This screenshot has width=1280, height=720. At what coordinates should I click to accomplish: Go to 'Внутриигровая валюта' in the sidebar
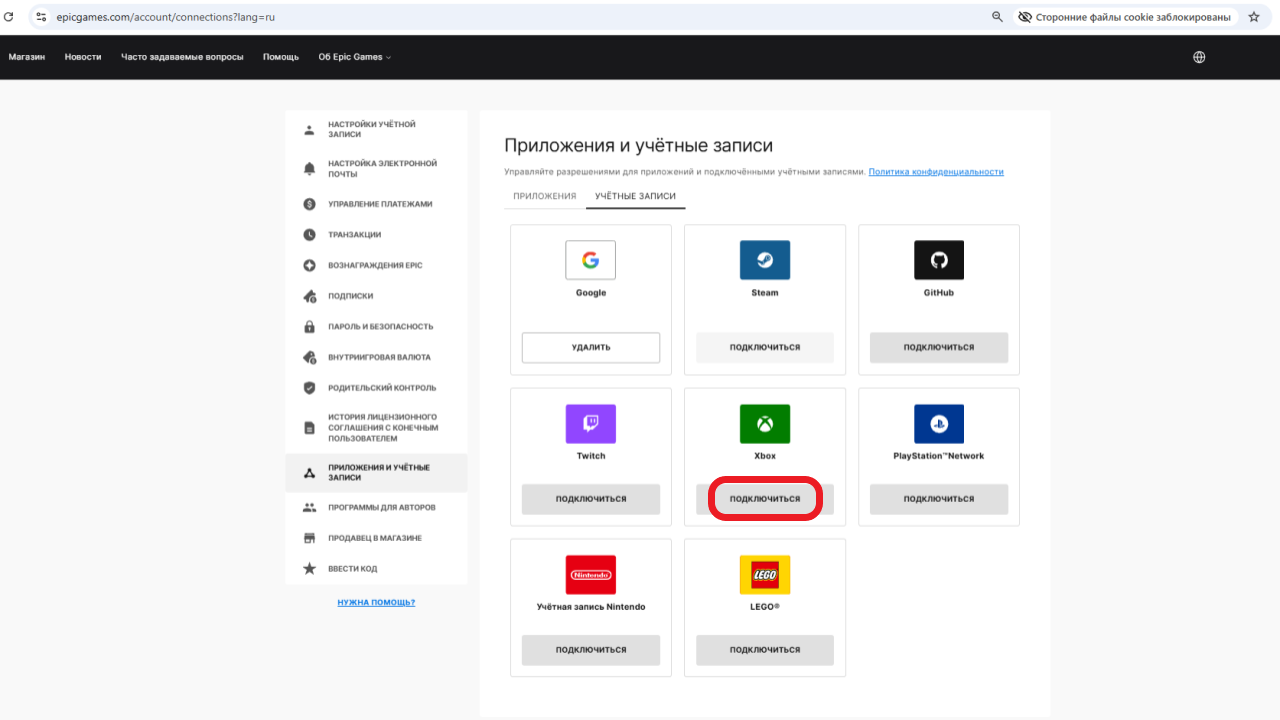tap(376, 357)
